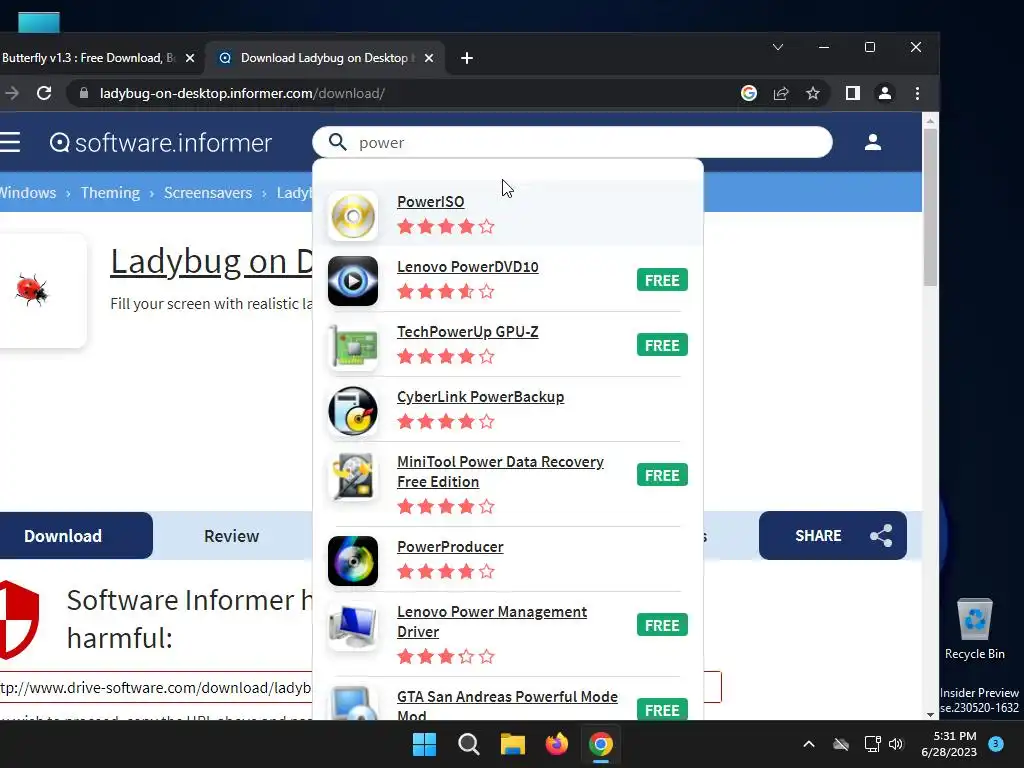Click the Ladybug on Desktop title link
The image size is (1024, 768).
[211, 261]
